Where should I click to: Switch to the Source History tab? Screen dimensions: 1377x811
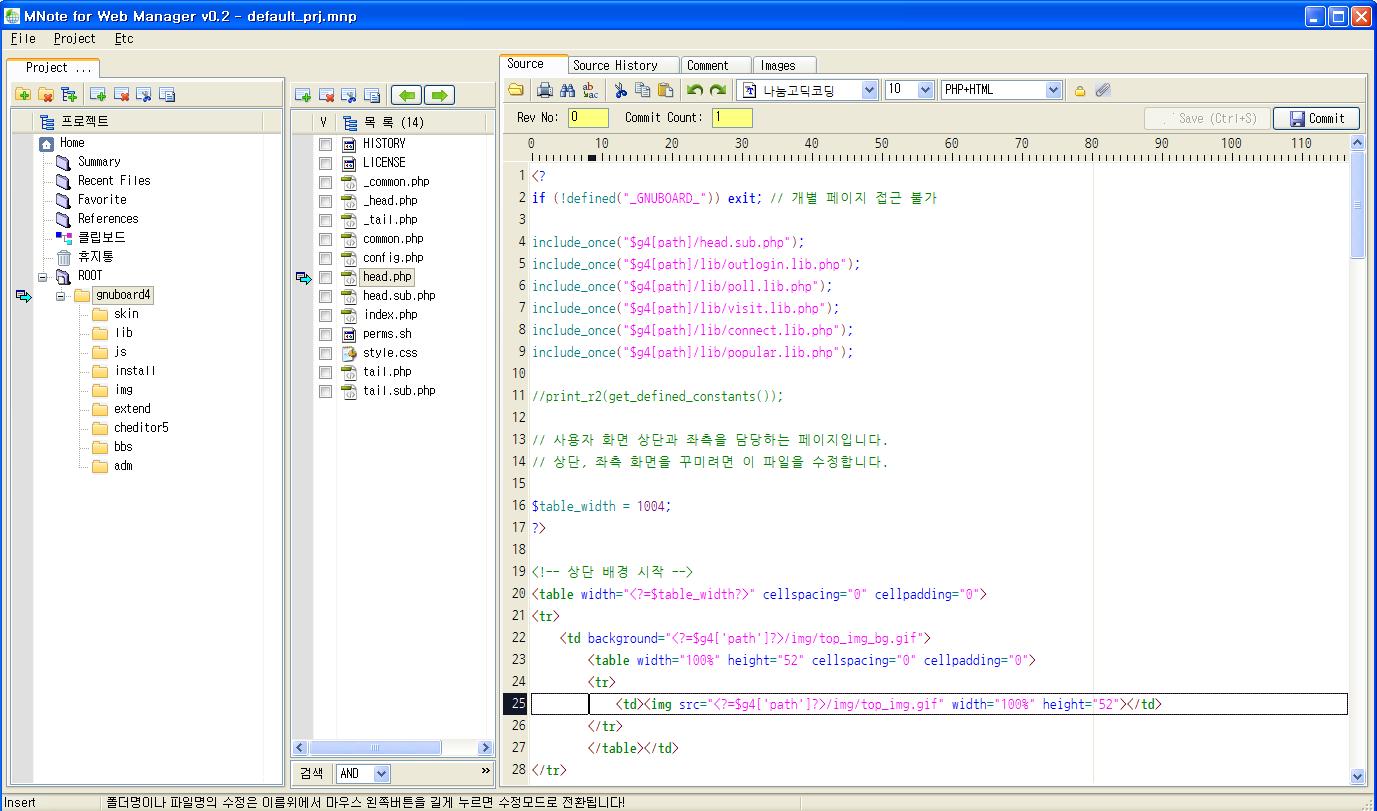point(615,65)
